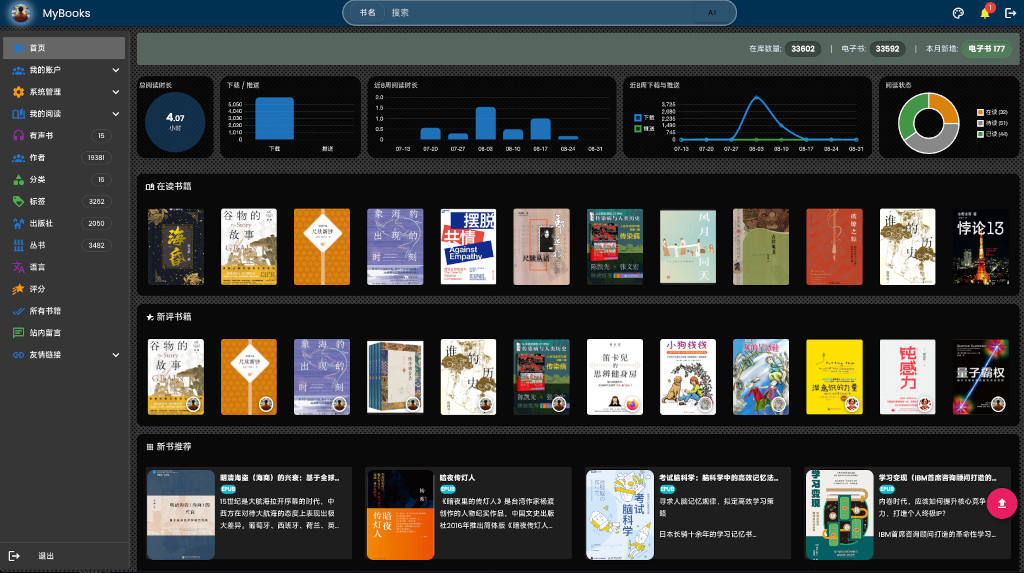Open the 首页 home item in sidebar

click(x=64, y=48)
